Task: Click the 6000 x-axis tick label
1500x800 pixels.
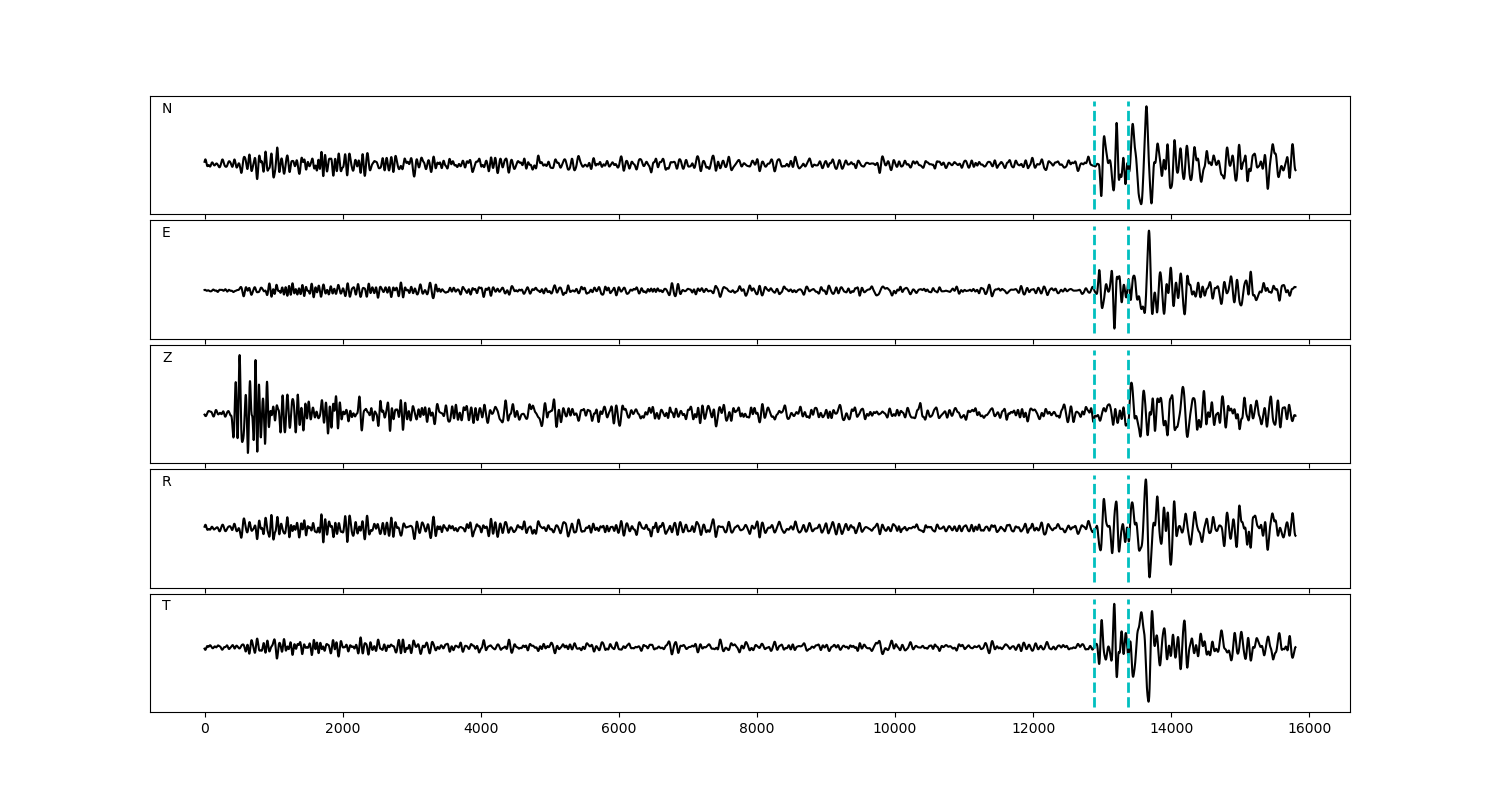Action: 619,729
